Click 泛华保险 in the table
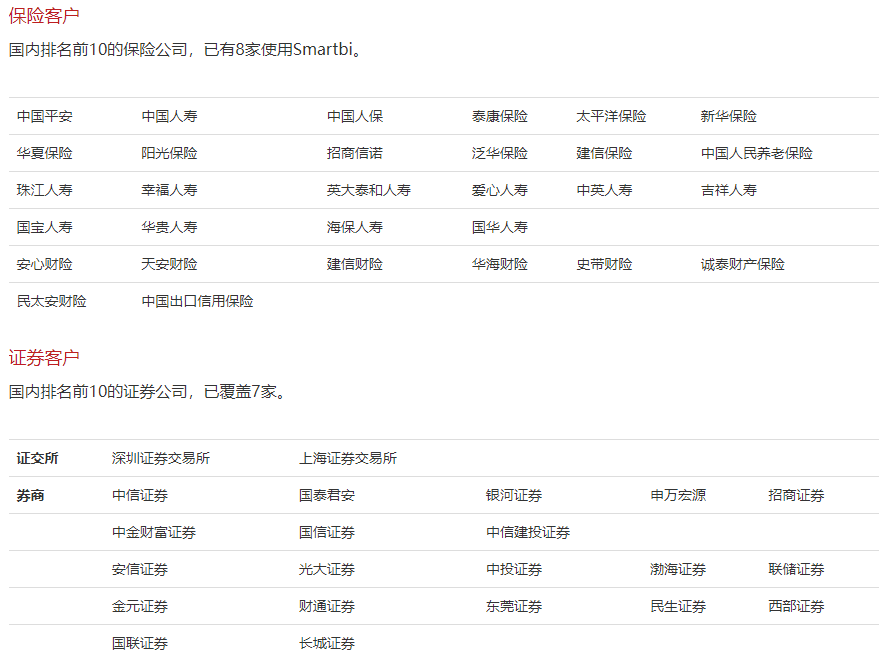This screenshot has width=879, height=658. 499,153
